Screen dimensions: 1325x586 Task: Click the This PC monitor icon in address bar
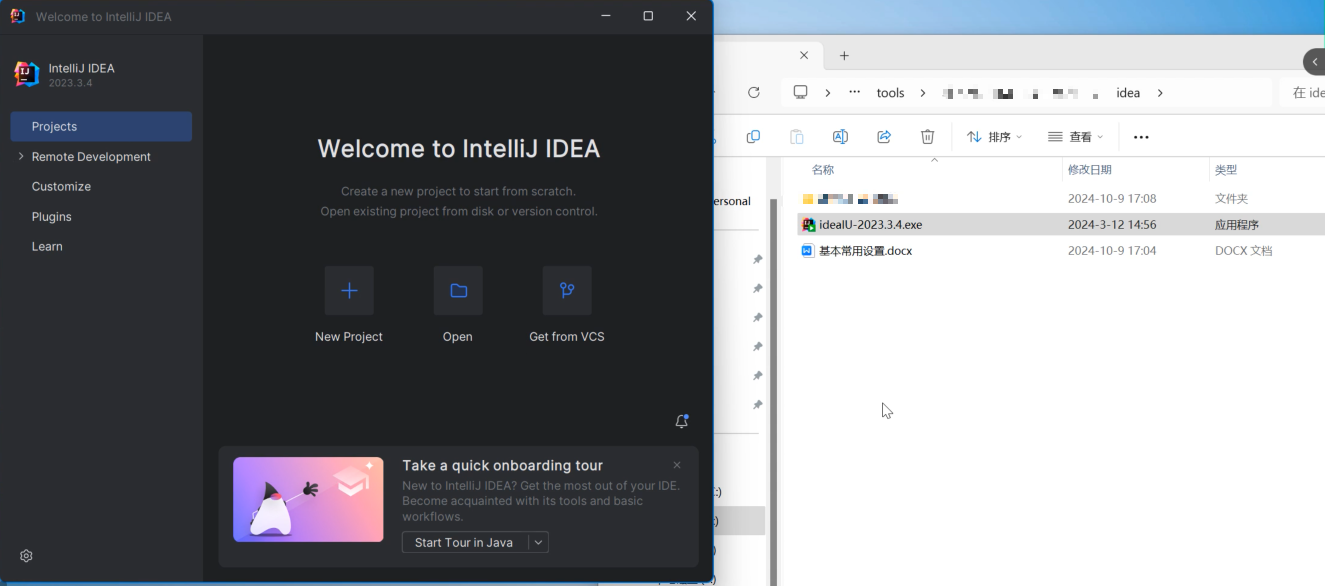pos(800,92)
